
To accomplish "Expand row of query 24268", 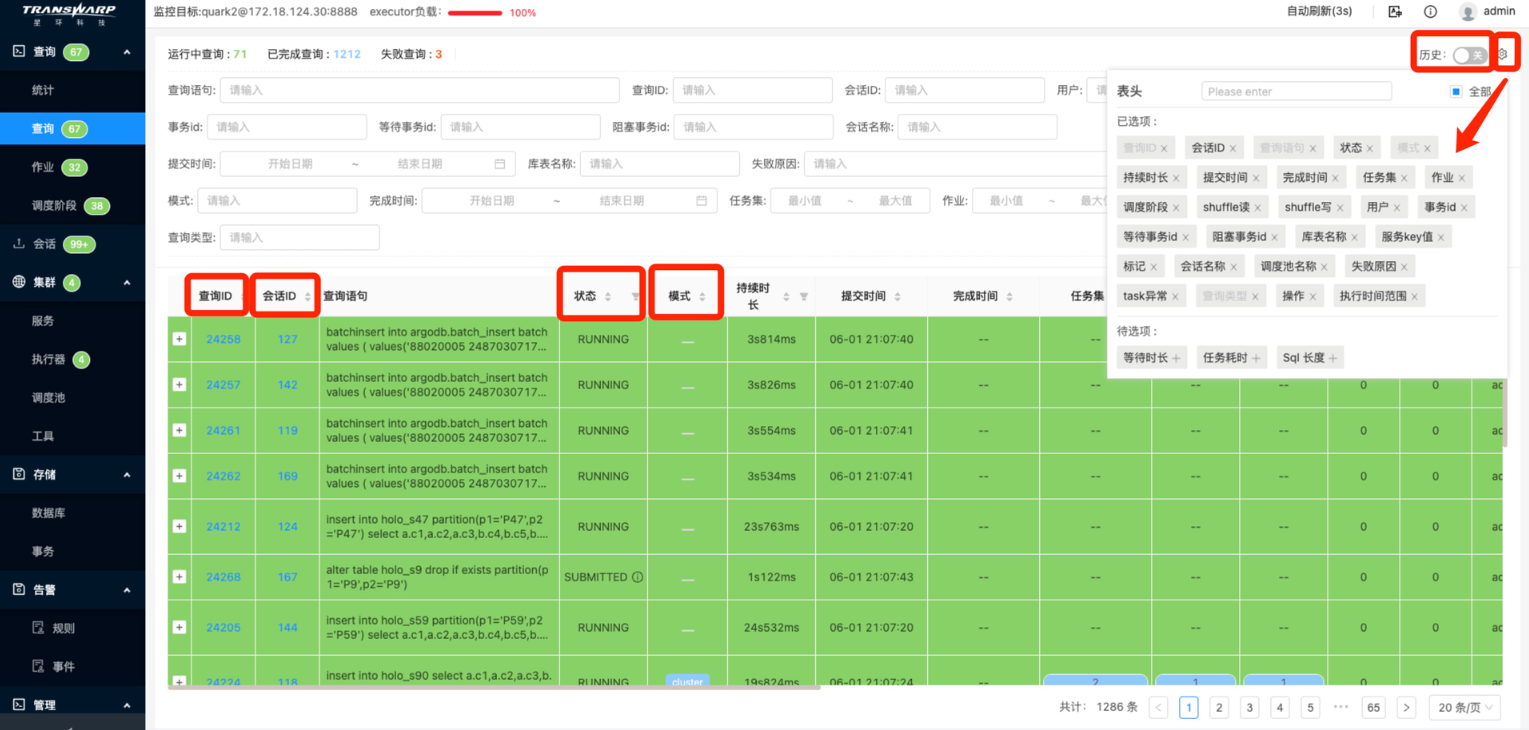I will (179, 577).
